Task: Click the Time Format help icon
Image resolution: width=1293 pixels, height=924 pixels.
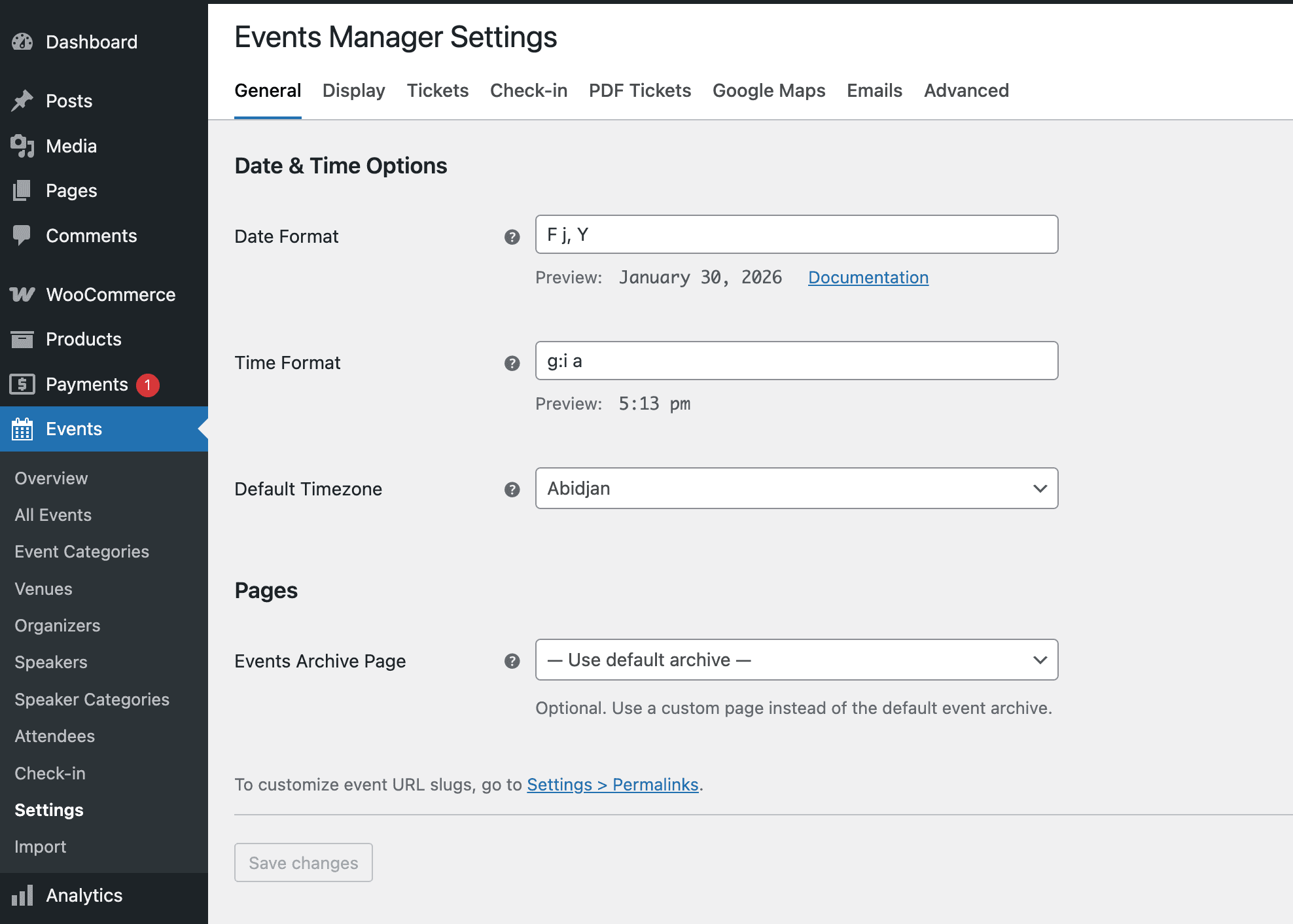Action: pos(512,363)
